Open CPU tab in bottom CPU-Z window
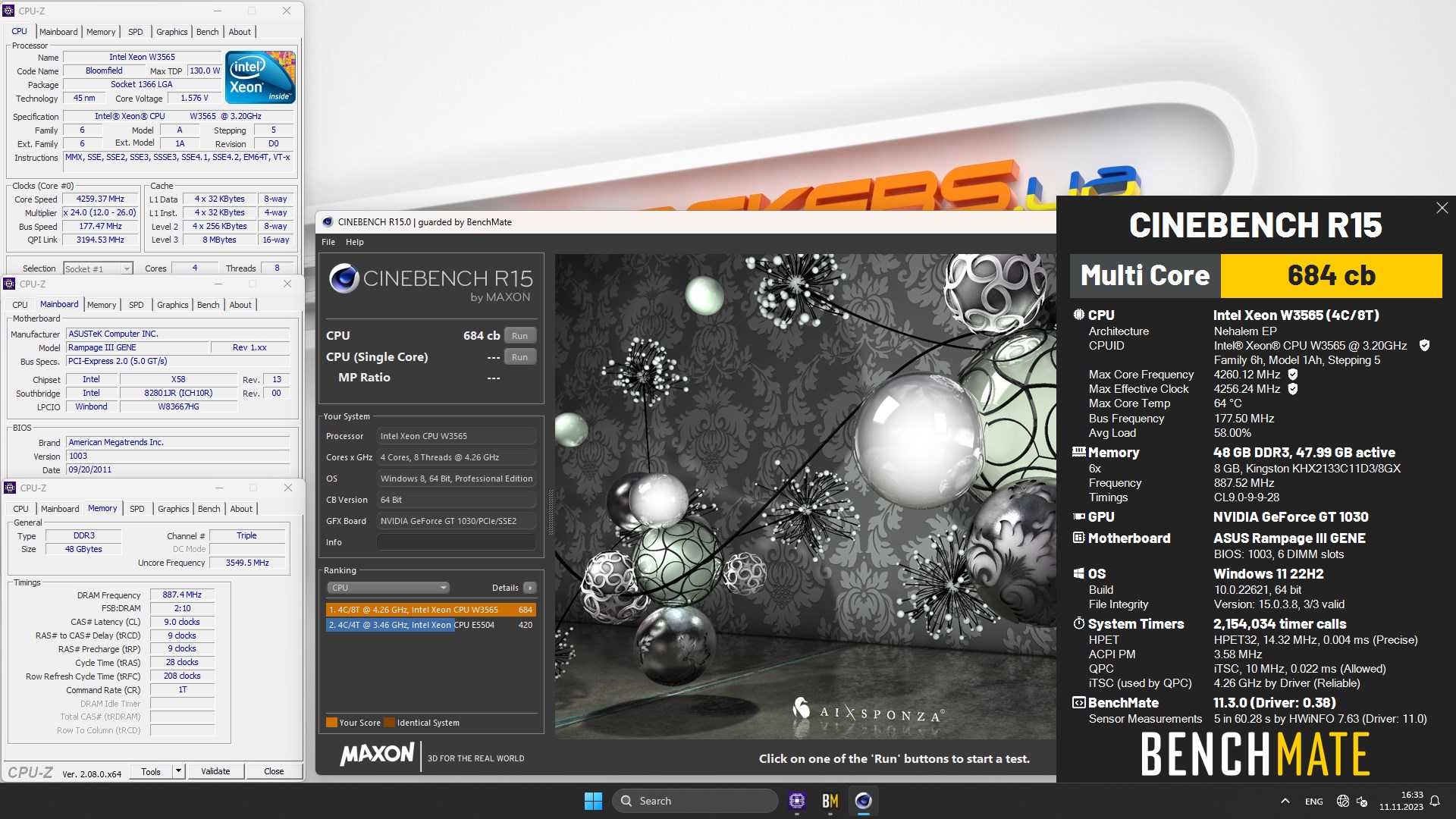Screen dimensions: 1456x819 tap(20, 509)
